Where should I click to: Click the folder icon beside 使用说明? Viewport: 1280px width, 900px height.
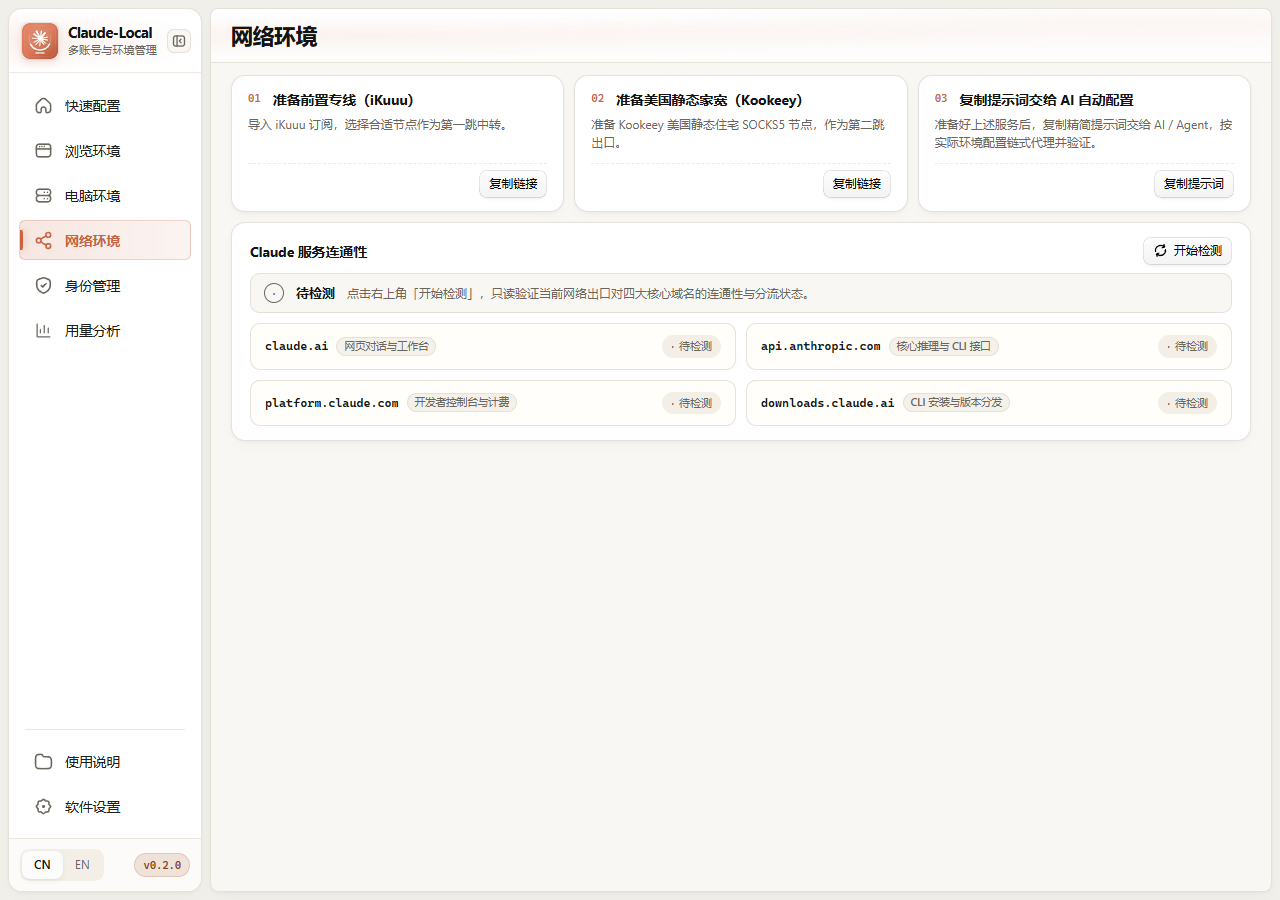[43, 762]
